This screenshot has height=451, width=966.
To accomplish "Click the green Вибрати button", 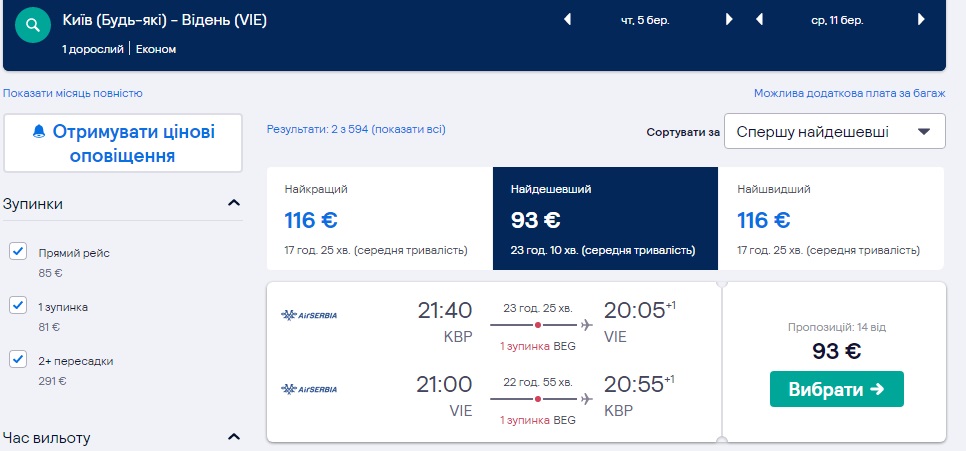I will pos(836,389).
